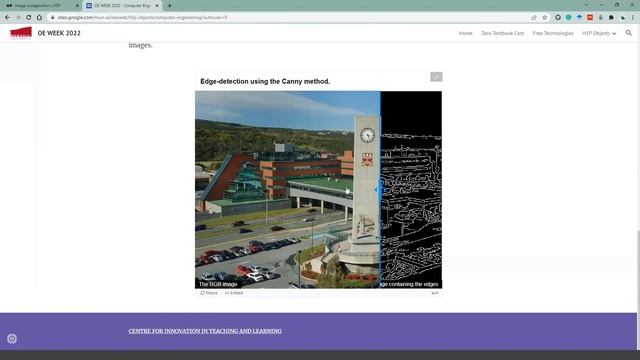Click the teal circular extension icon
Screen dimensions: 640x360
point(569,18)
